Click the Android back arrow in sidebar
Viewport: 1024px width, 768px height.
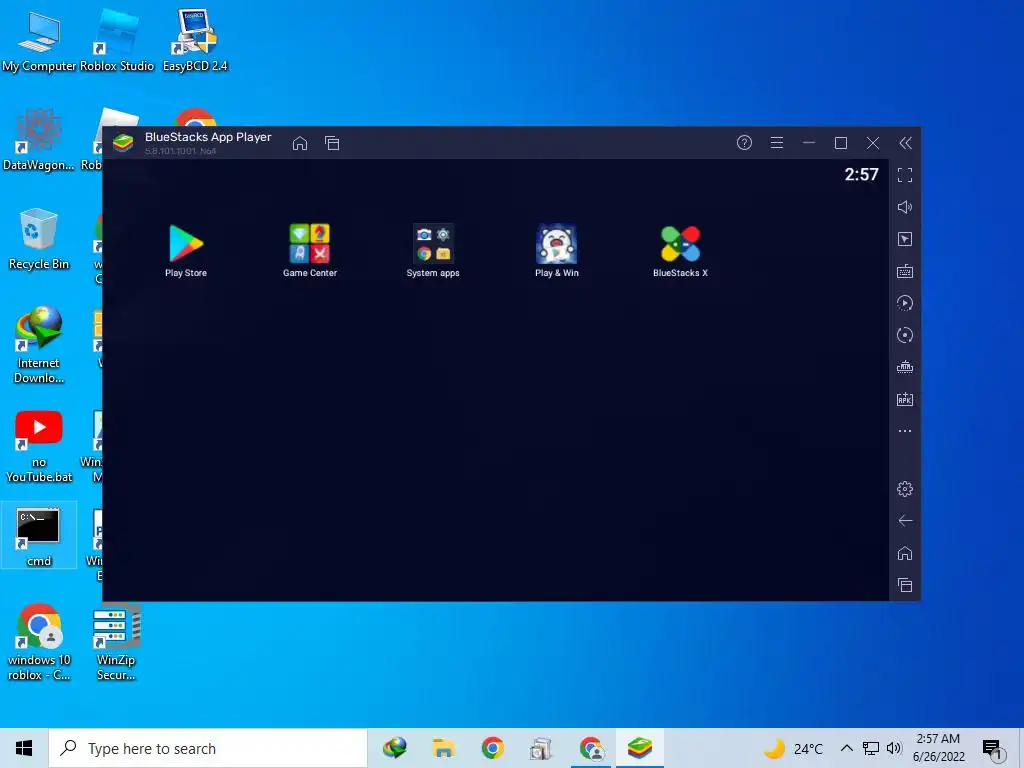point(904,520)
